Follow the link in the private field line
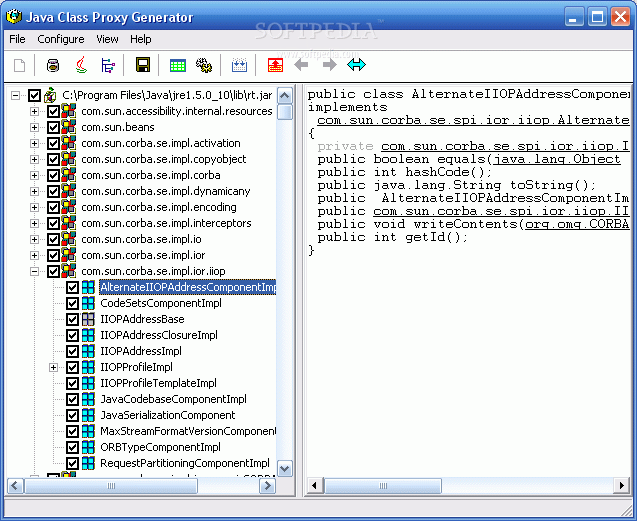 coord(505,146)
